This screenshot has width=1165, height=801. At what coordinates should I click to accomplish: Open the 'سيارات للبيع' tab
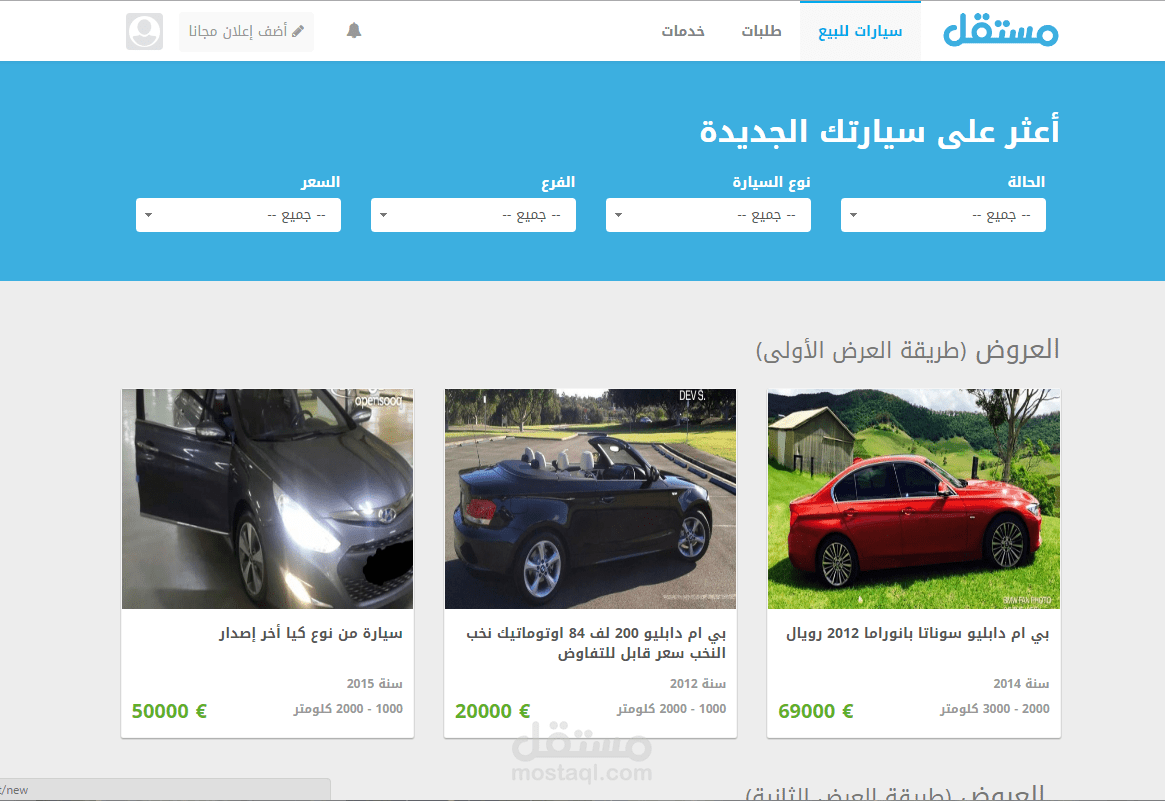[x=860, y=31]
